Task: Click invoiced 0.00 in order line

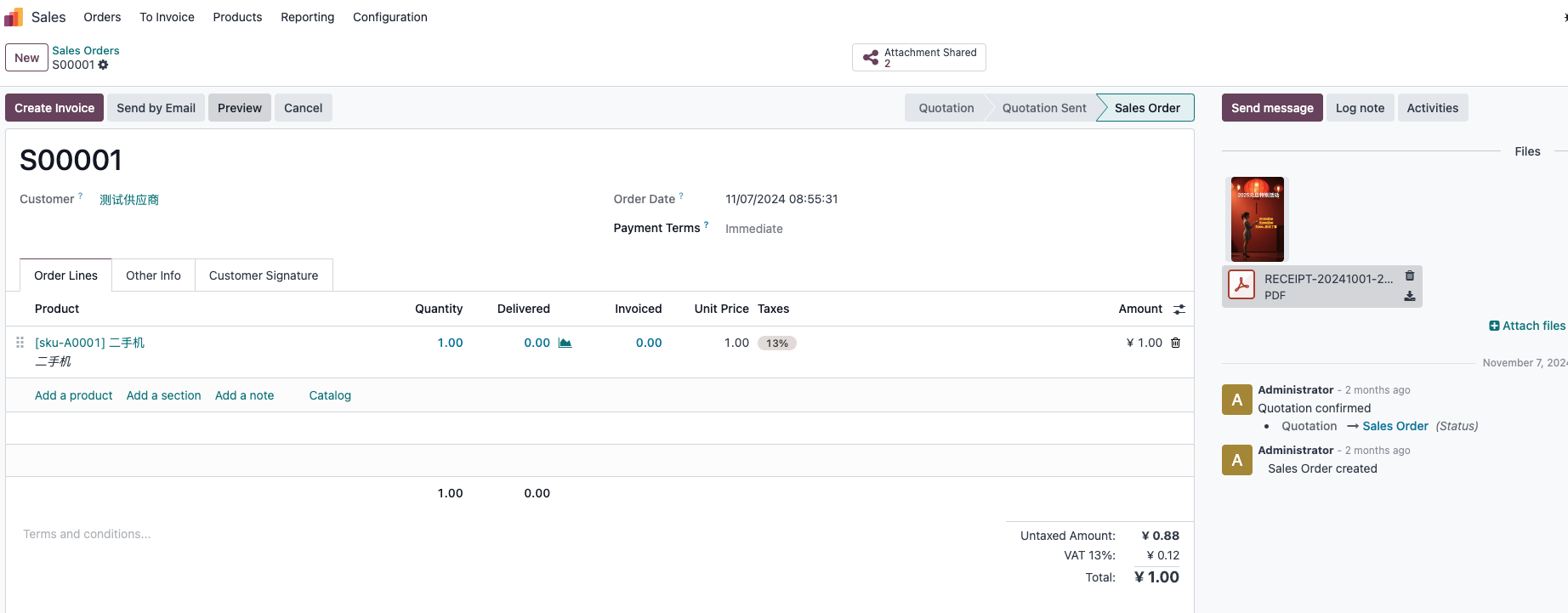Action: (x=649, y=343)
